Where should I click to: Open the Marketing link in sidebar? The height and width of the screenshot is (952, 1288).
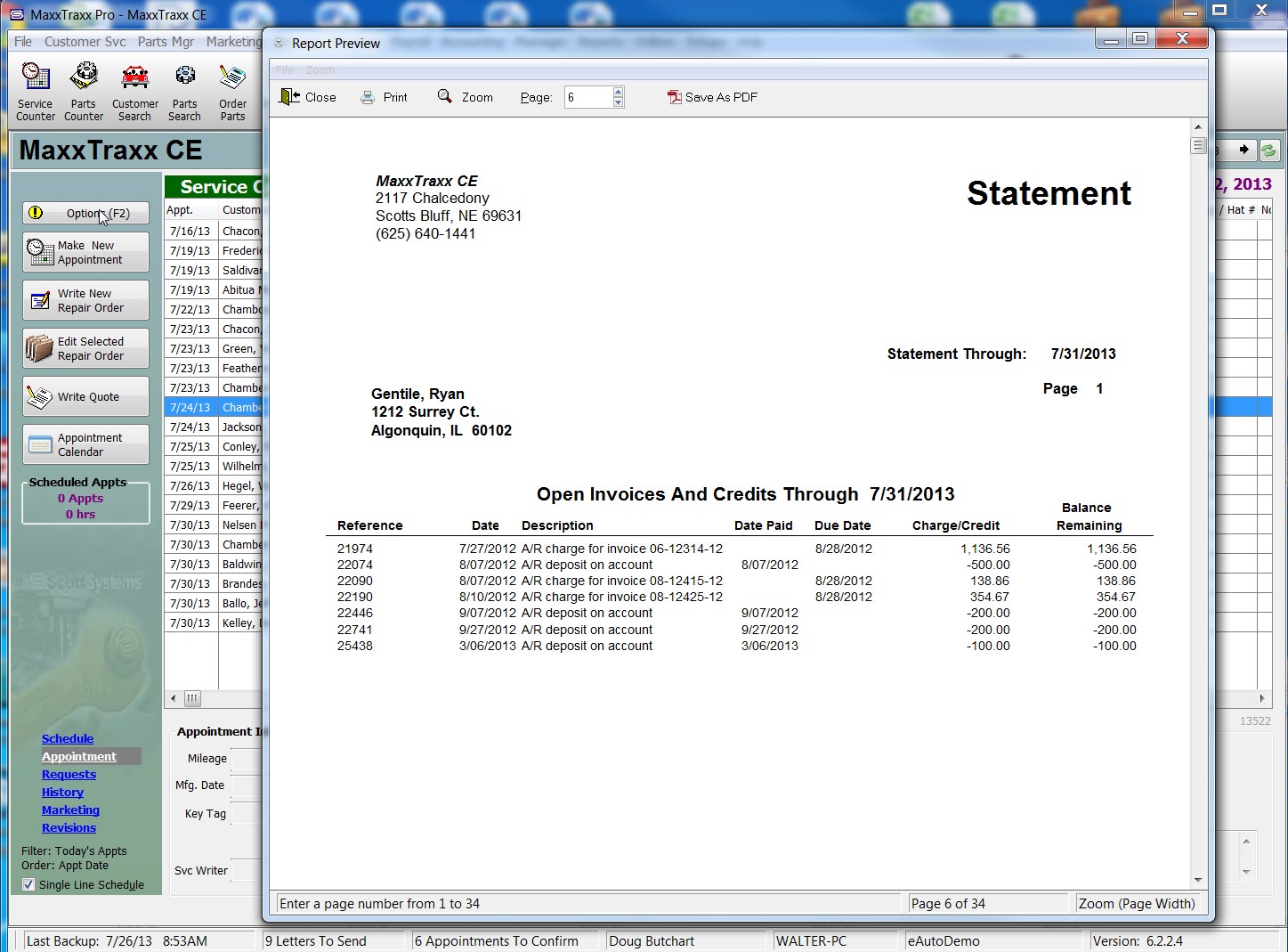tap(70, 810)
